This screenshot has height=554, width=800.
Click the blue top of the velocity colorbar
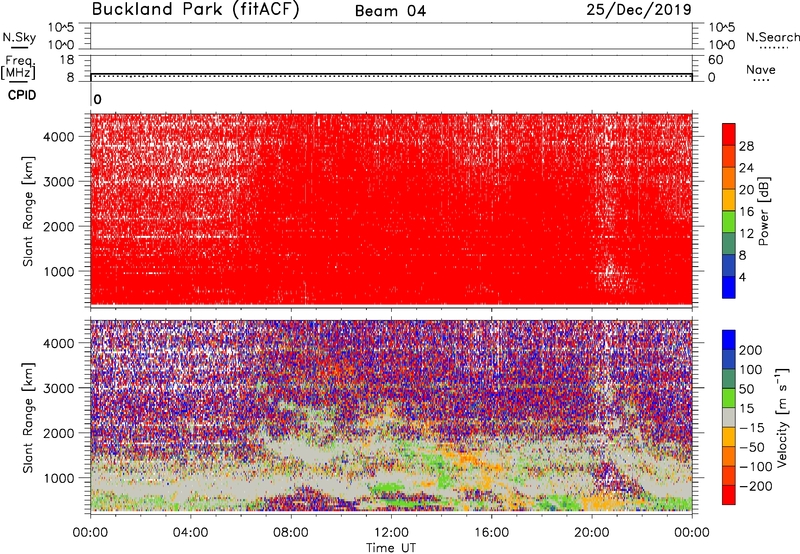(729, 340)
